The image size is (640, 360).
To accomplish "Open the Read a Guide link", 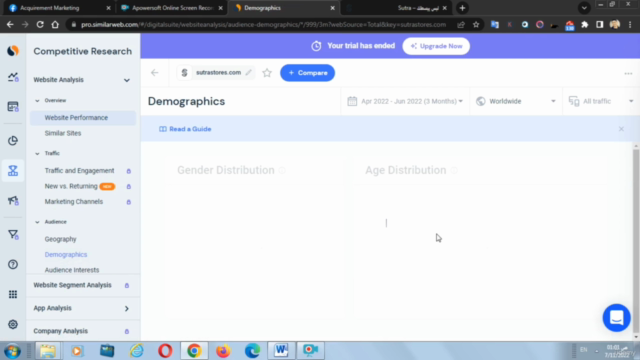I will (x=185, y=129).
